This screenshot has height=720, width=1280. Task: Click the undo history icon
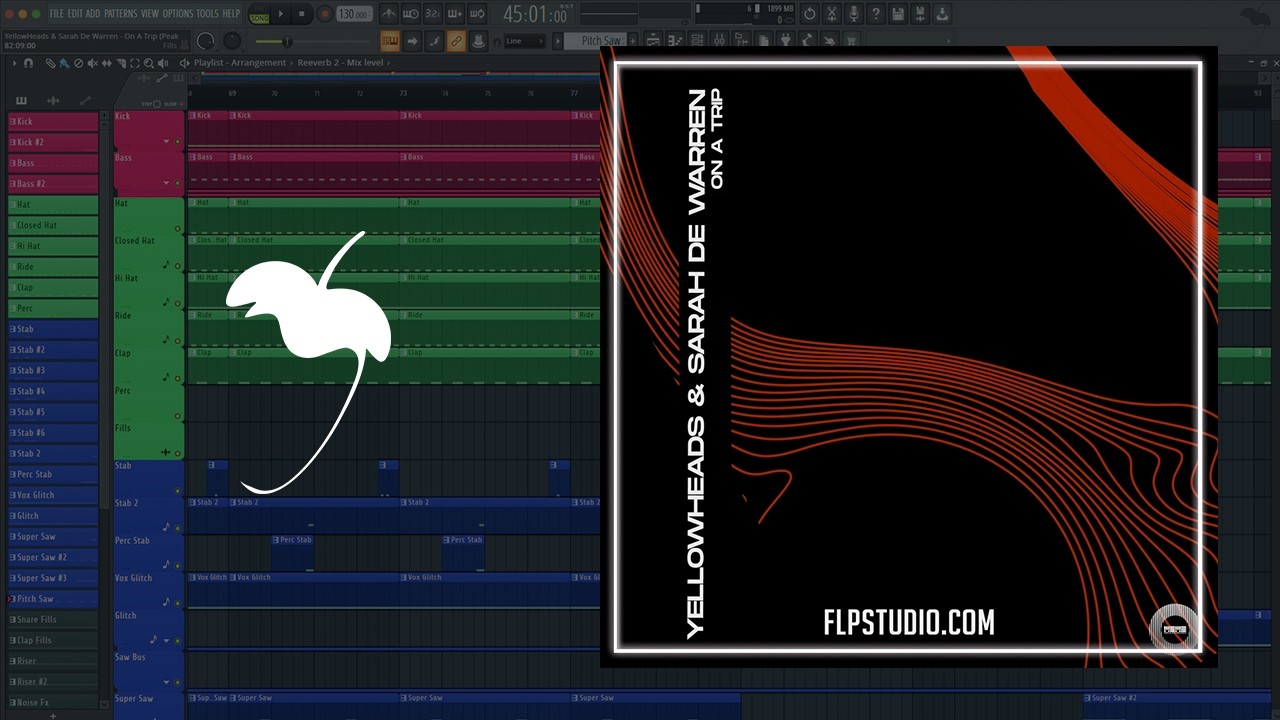(810, 14)
